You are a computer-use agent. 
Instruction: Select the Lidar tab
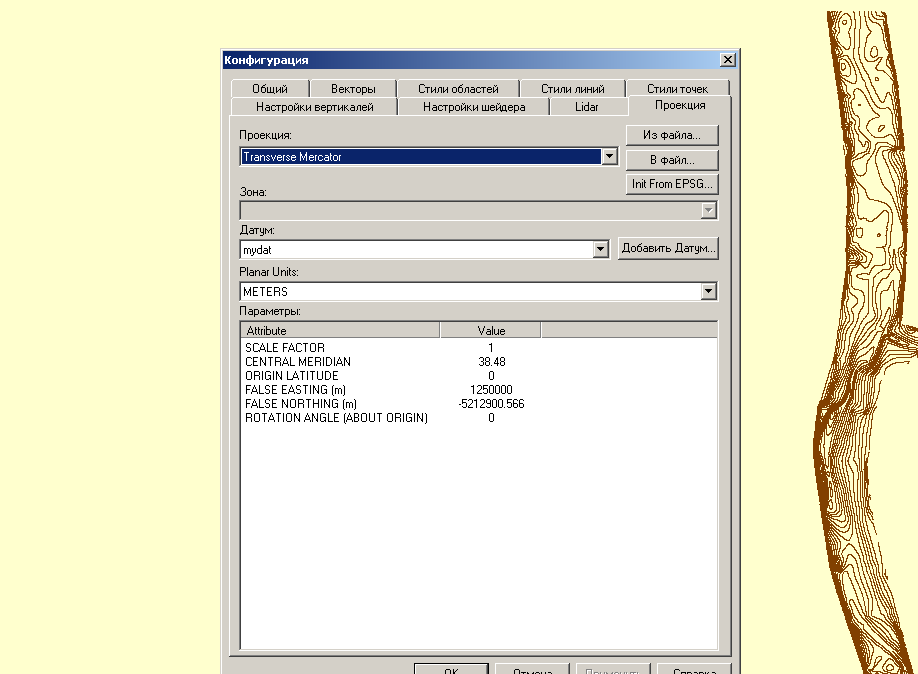pyautogui.click(x=587, y=107)
